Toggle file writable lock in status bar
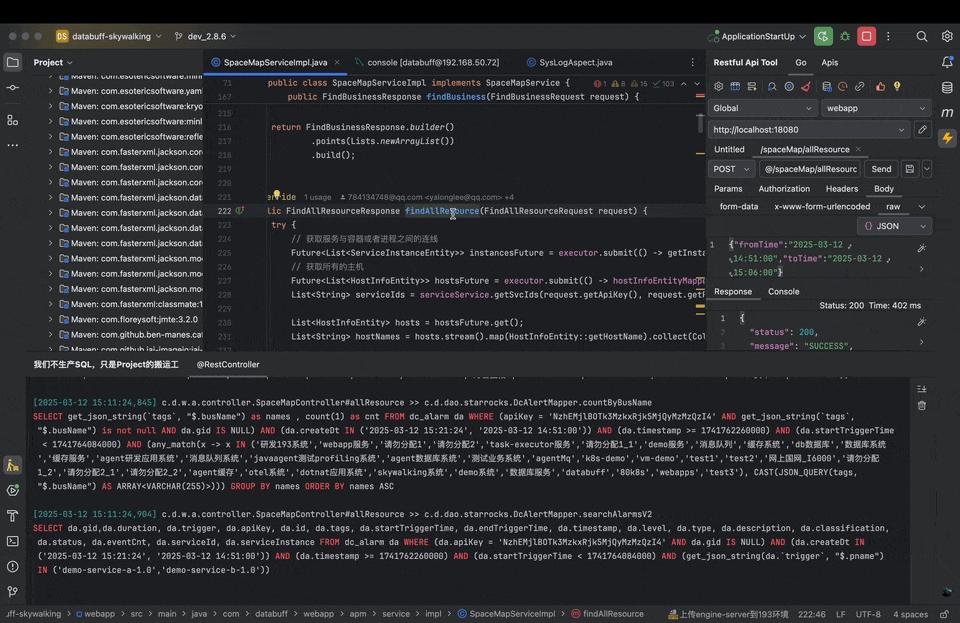 click(944, 613)
